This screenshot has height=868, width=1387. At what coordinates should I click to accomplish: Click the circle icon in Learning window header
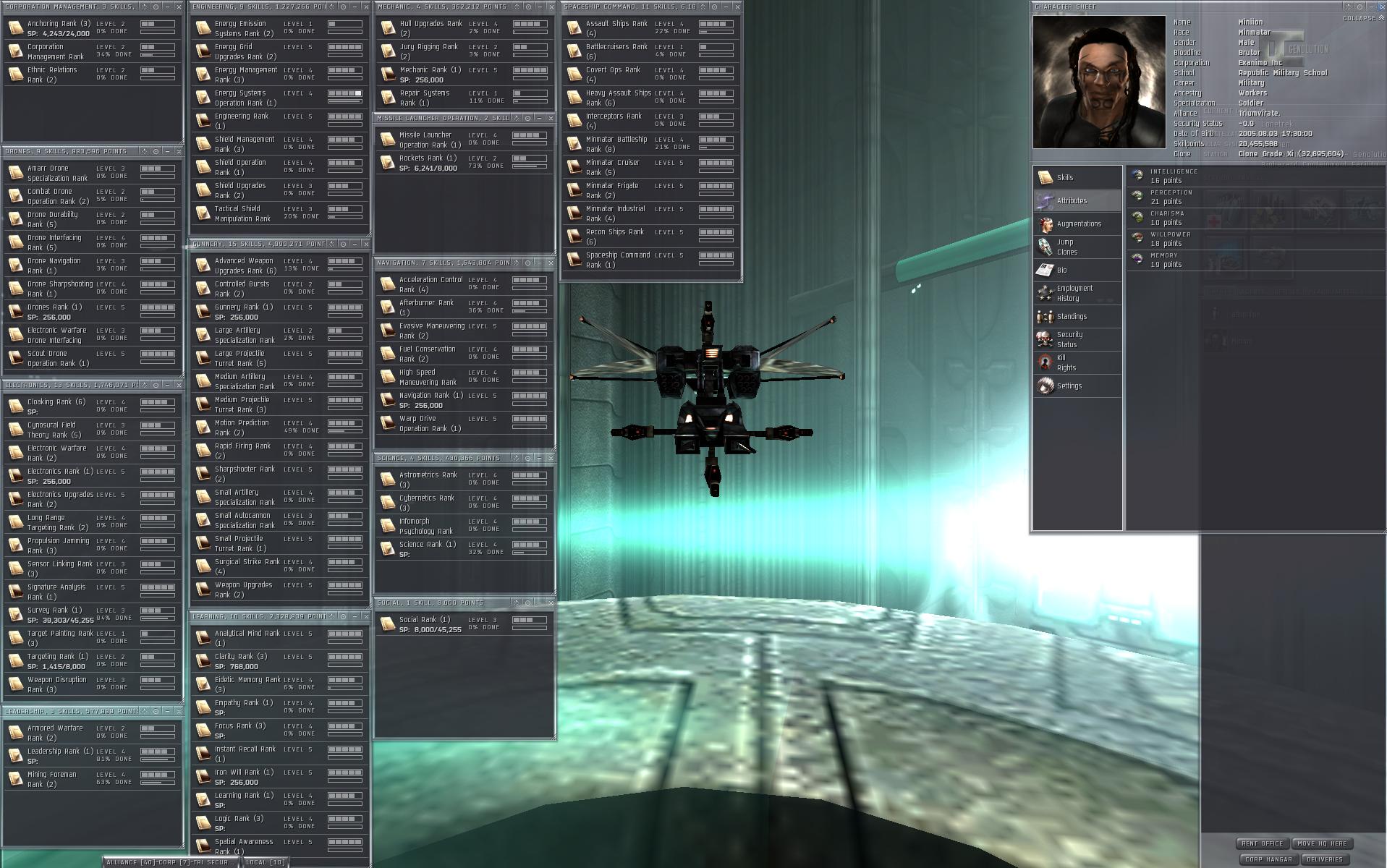343,616
